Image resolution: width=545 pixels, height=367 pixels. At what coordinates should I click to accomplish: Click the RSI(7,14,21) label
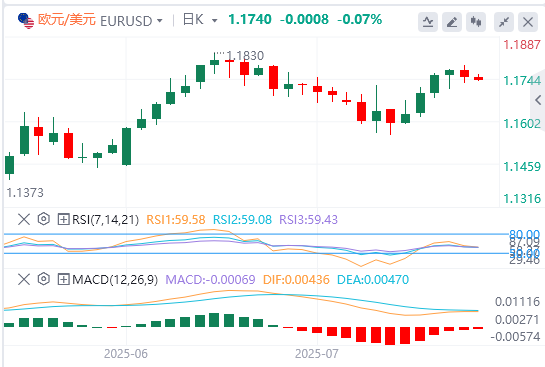point(105,220)
